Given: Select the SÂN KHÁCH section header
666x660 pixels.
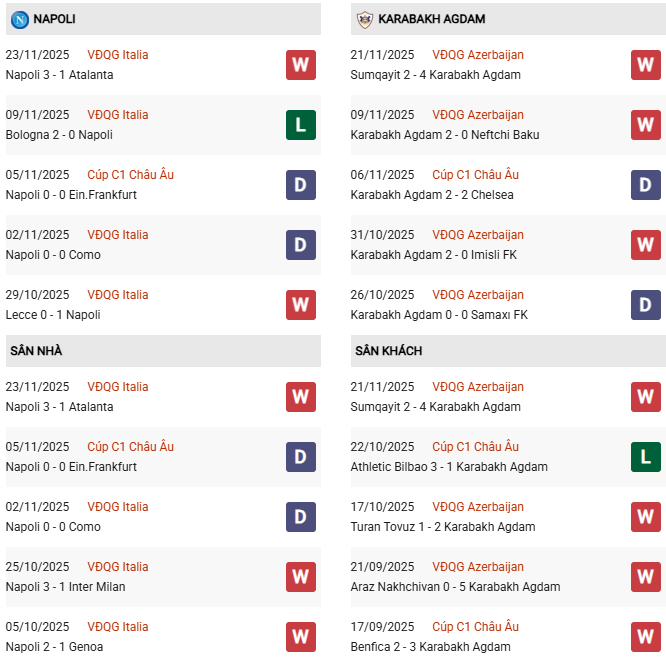Looking at the screenshot, I should (388, 351).
